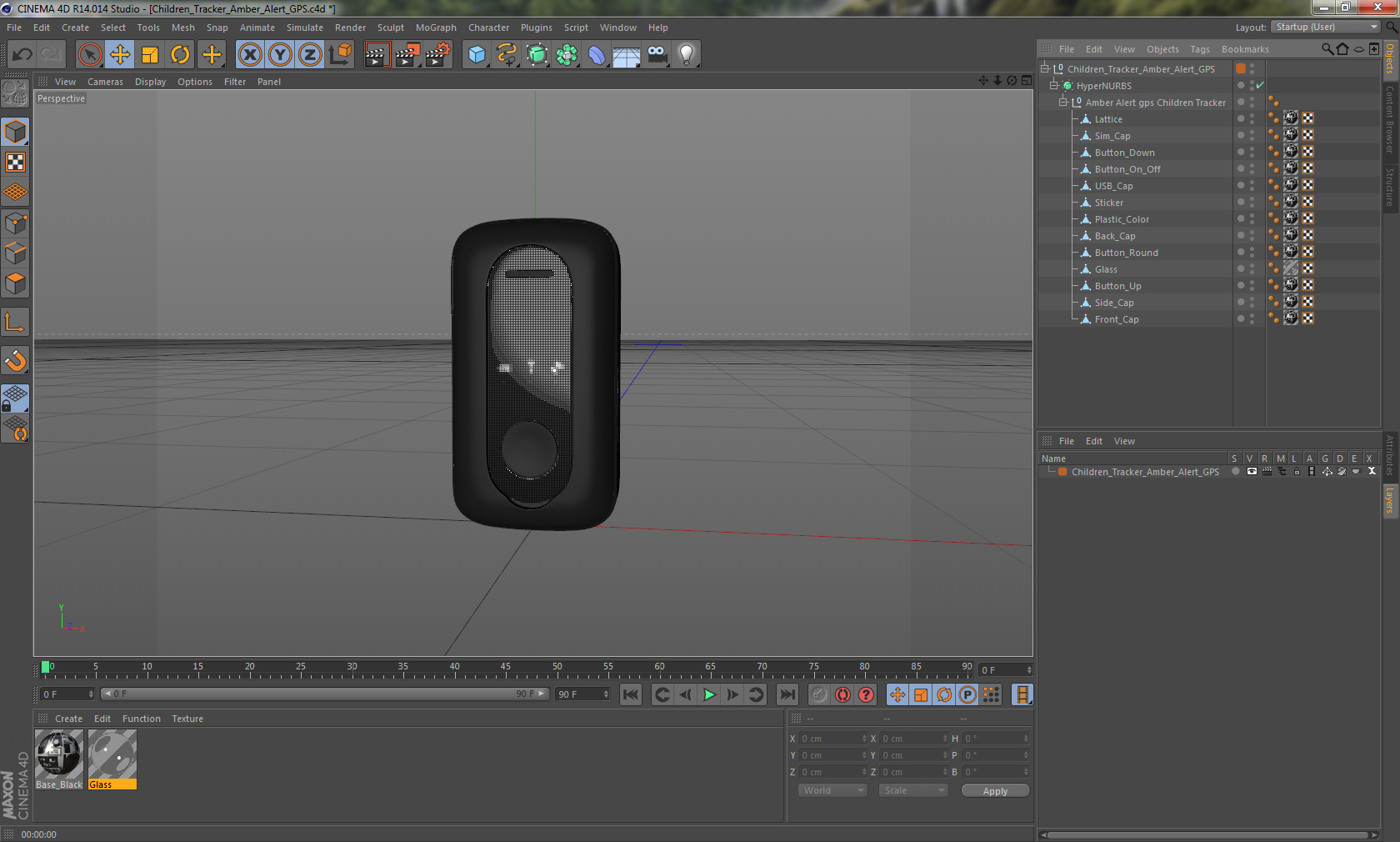Add a Light object
1400x842 pixels.
(687, 55)
